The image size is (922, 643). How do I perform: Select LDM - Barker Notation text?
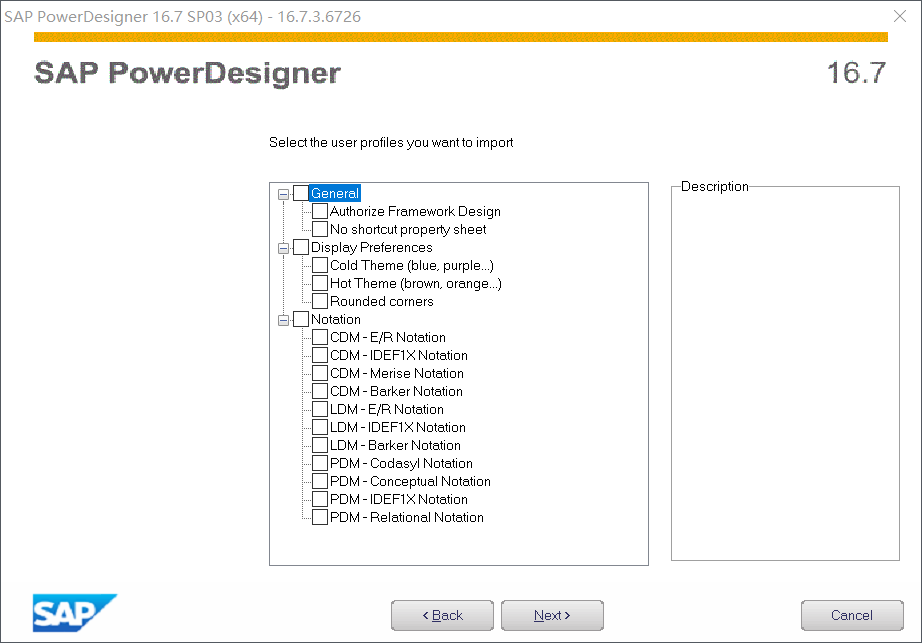click(x=395, y=445)
